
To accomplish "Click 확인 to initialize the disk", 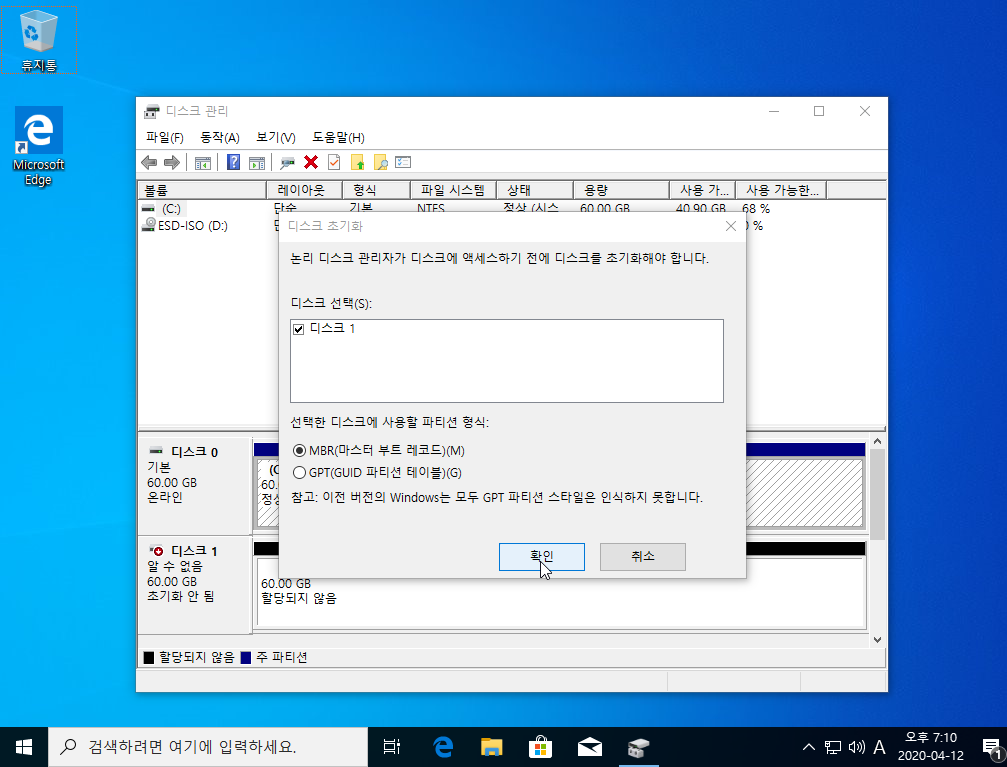I will [x=541, y=556].
